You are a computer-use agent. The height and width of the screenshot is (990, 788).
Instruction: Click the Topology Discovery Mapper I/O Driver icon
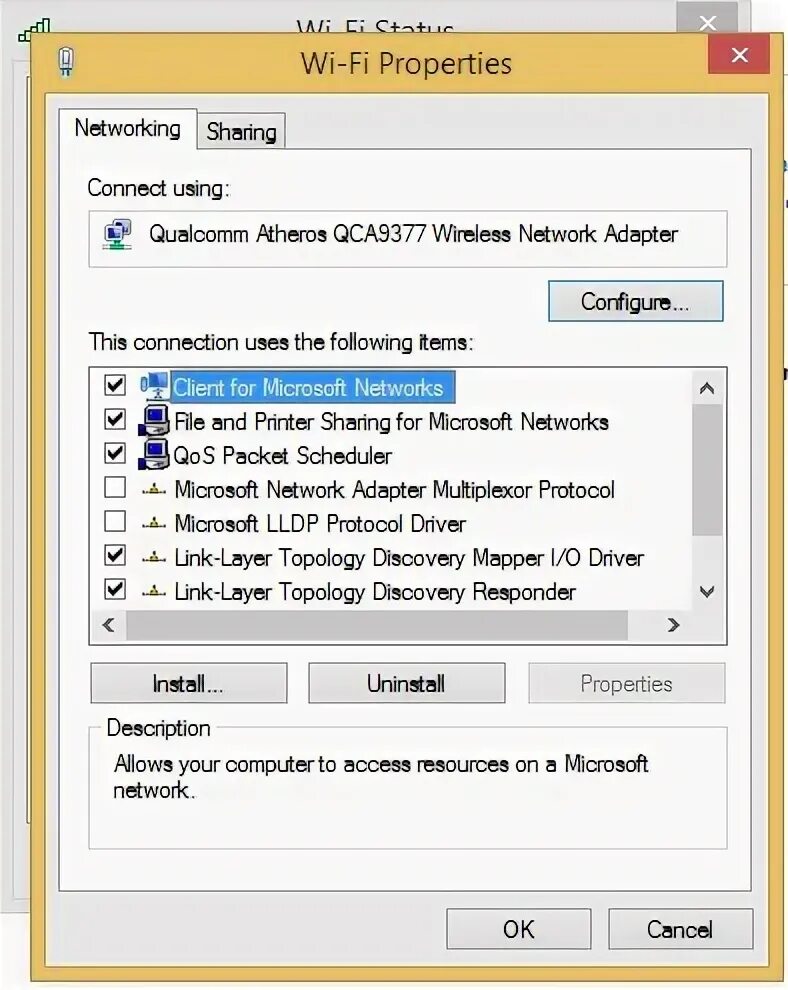[154, 558]
